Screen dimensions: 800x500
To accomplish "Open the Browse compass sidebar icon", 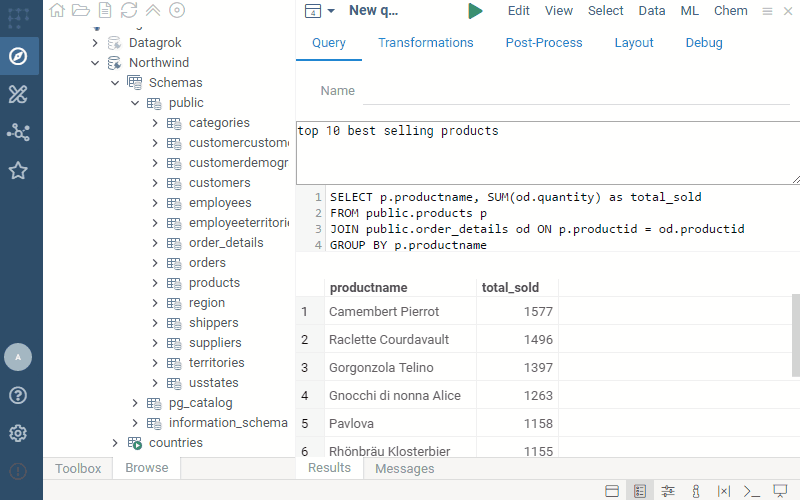I will pos(18,56).
